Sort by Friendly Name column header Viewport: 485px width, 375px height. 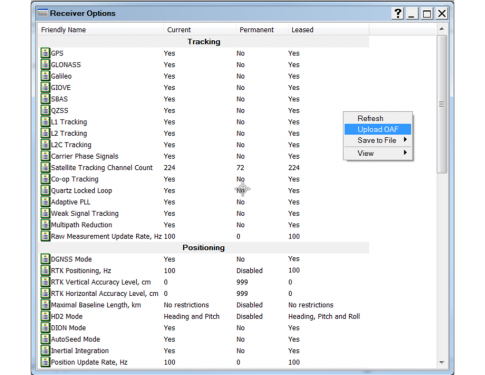[x=101, y=30]
